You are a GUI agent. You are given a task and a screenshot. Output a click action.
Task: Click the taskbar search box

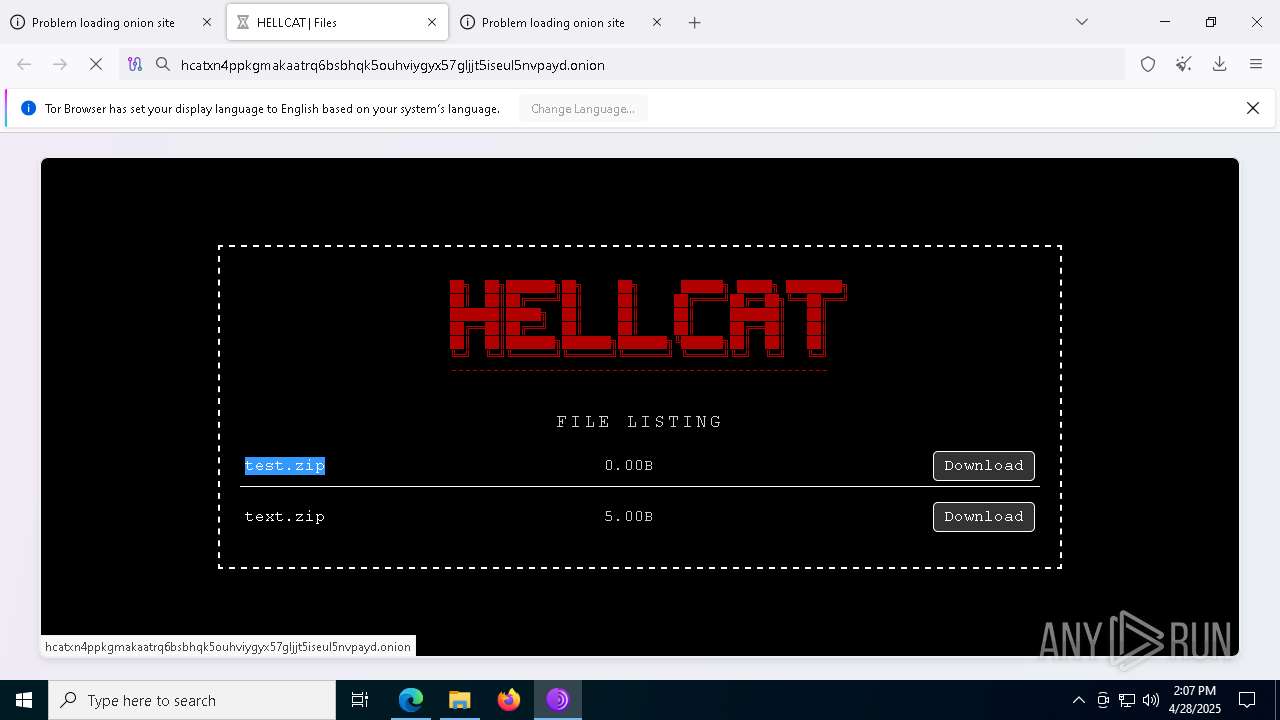coord(192,700)
